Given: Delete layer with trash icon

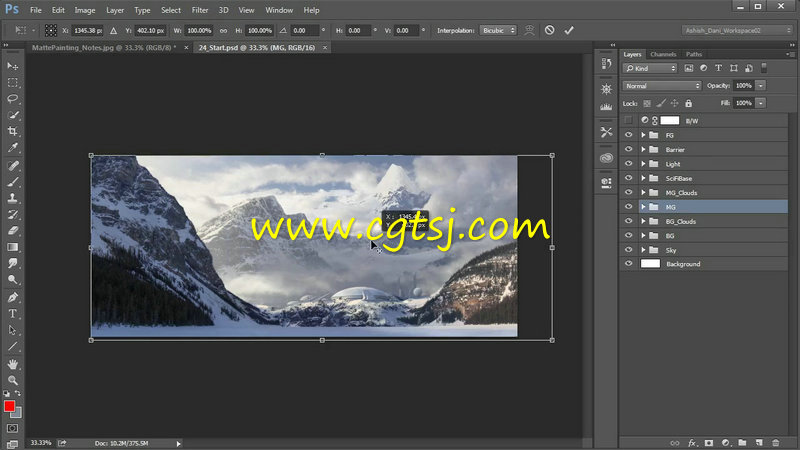Looking at the screenshot, I should [776, 443].
